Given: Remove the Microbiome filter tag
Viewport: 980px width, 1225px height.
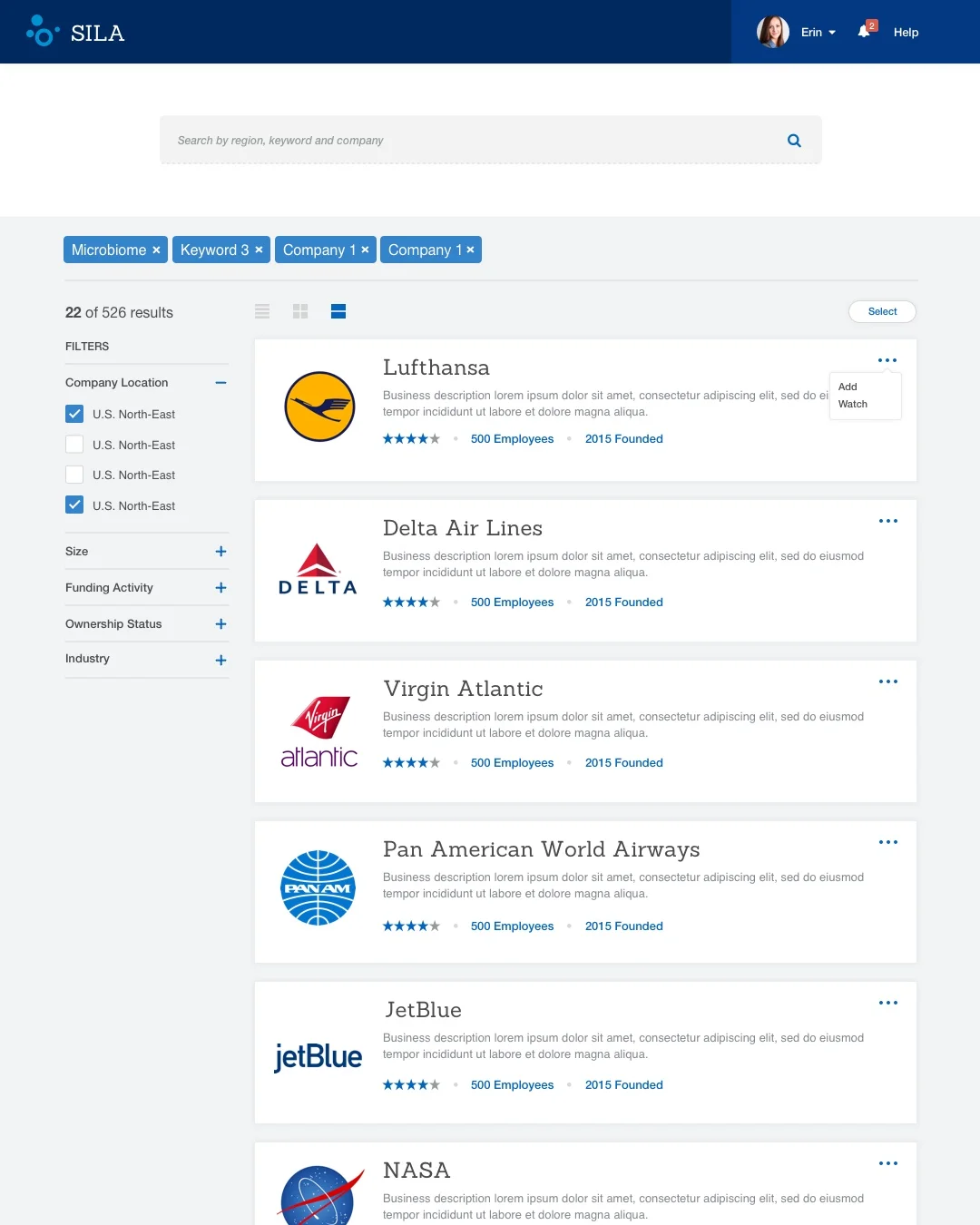Looking at the screenshot, I should click(x=156, y=250).
